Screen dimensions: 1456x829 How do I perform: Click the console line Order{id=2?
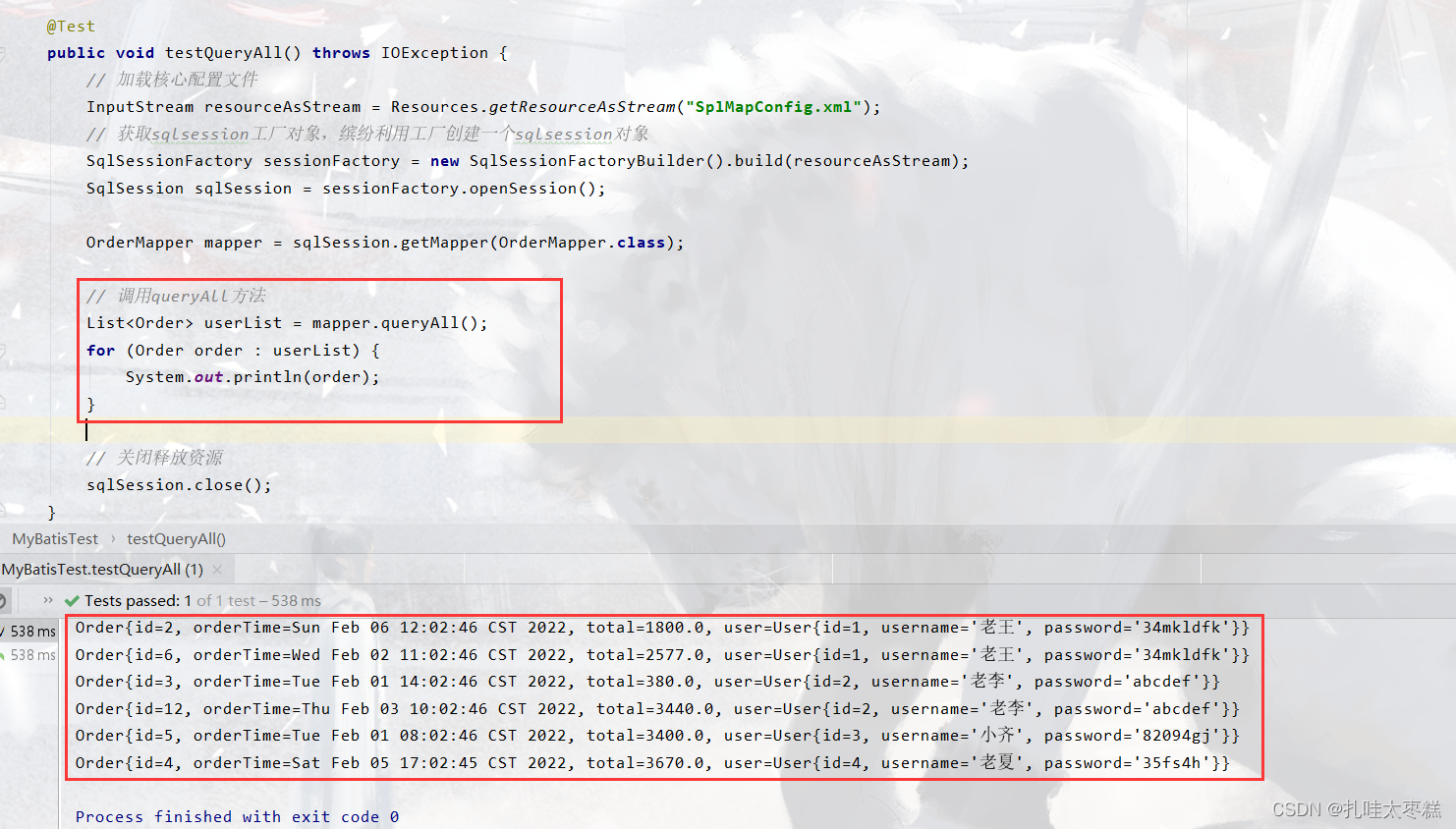click(x=662, y=628)
